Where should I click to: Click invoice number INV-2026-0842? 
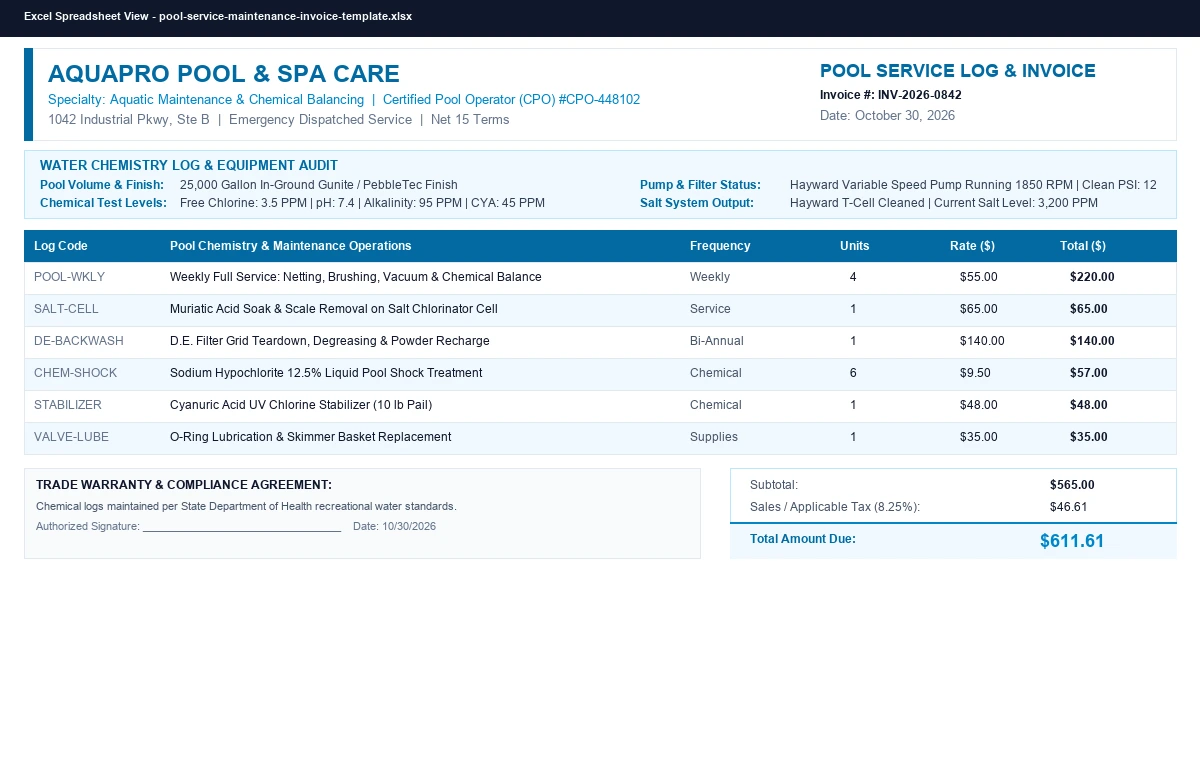point(891,95)
